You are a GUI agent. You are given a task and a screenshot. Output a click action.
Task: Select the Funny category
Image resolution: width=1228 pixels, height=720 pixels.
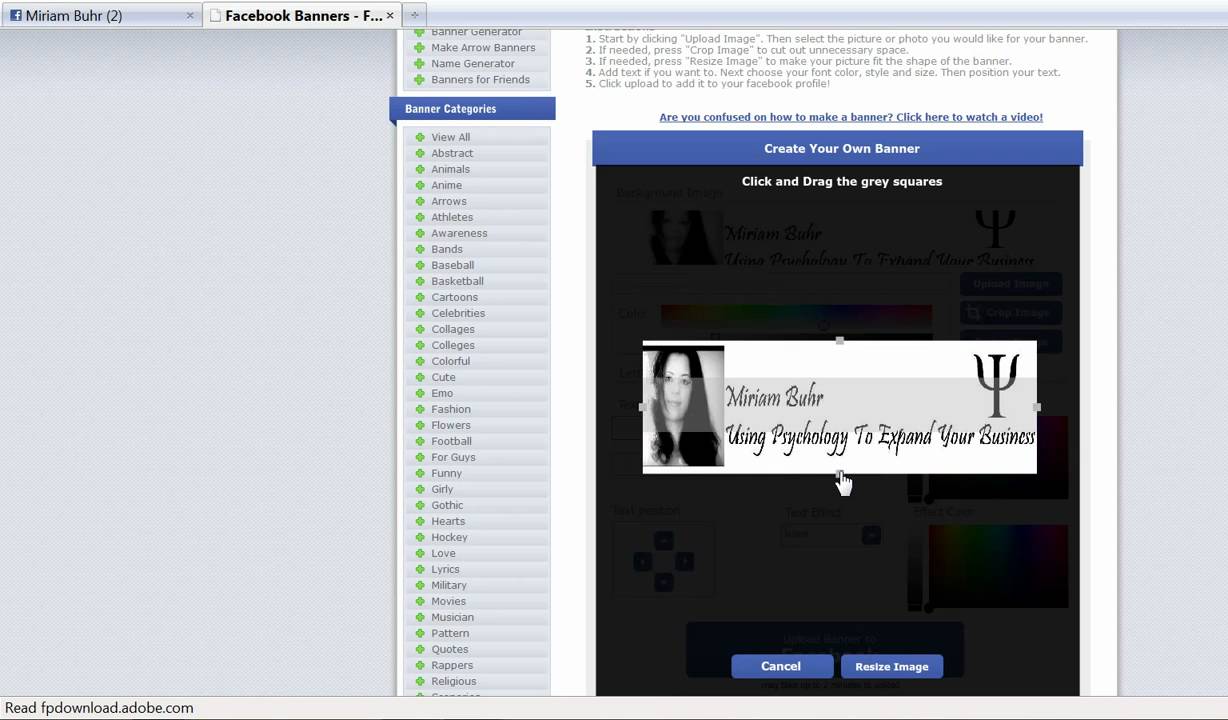click(x=447, y=473)
